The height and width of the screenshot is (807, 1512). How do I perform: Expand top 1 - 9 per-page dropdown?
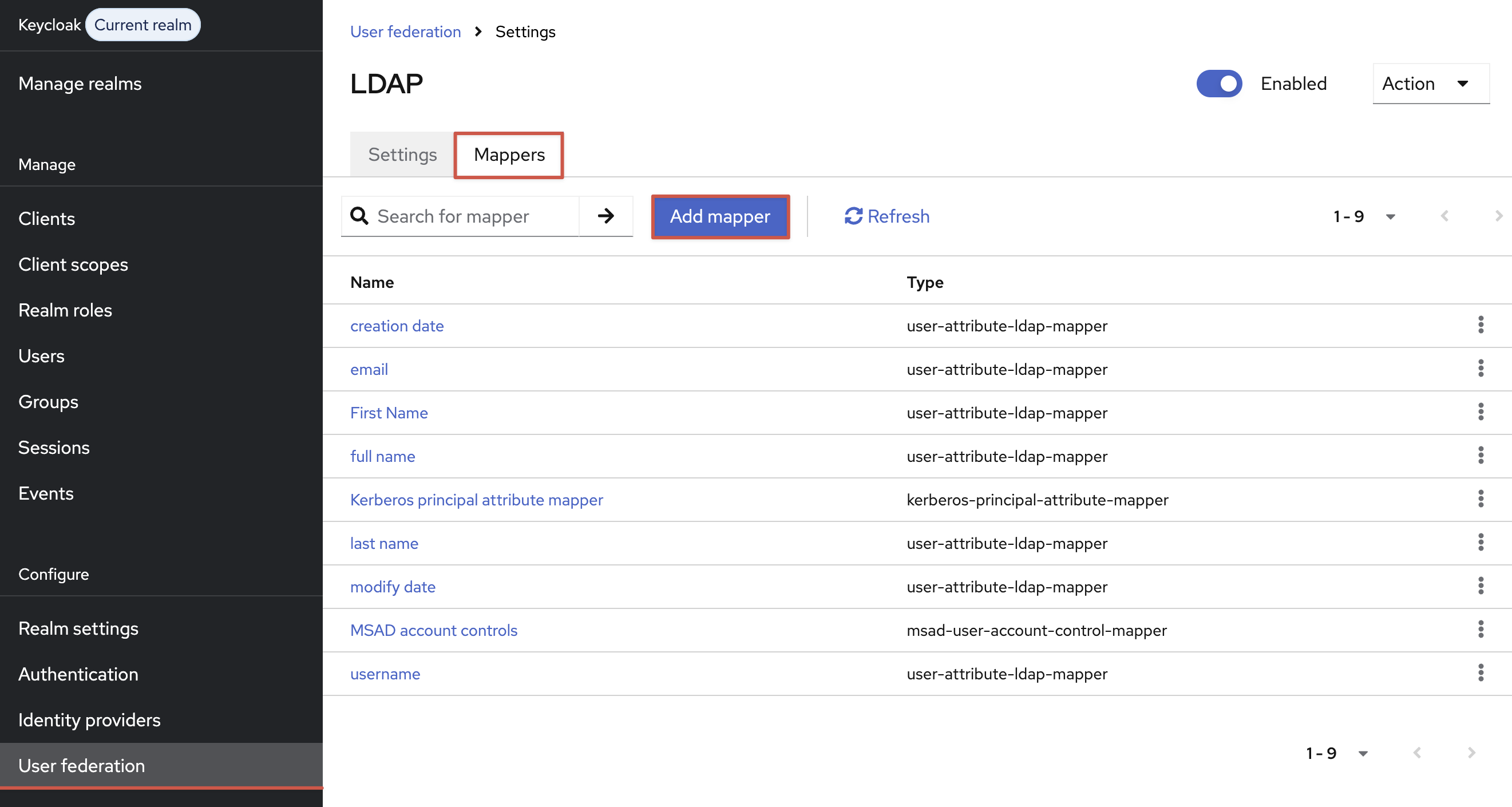1364,216
